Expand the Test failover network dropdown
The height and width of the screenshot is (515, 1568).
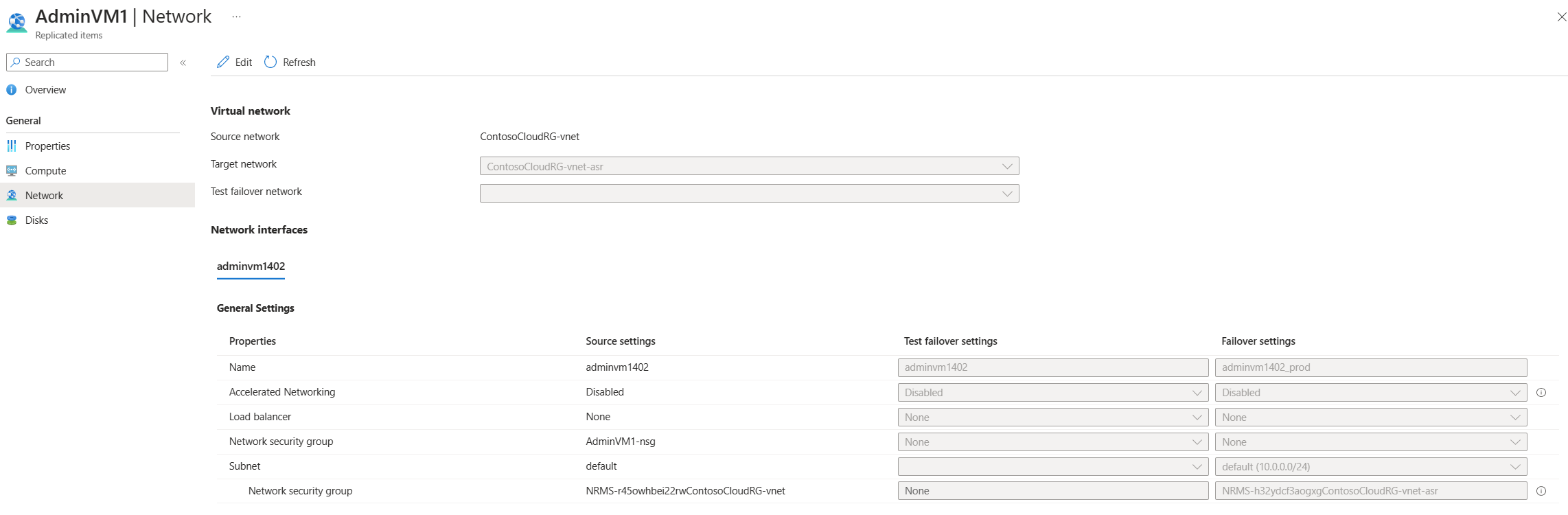(749, 194)
